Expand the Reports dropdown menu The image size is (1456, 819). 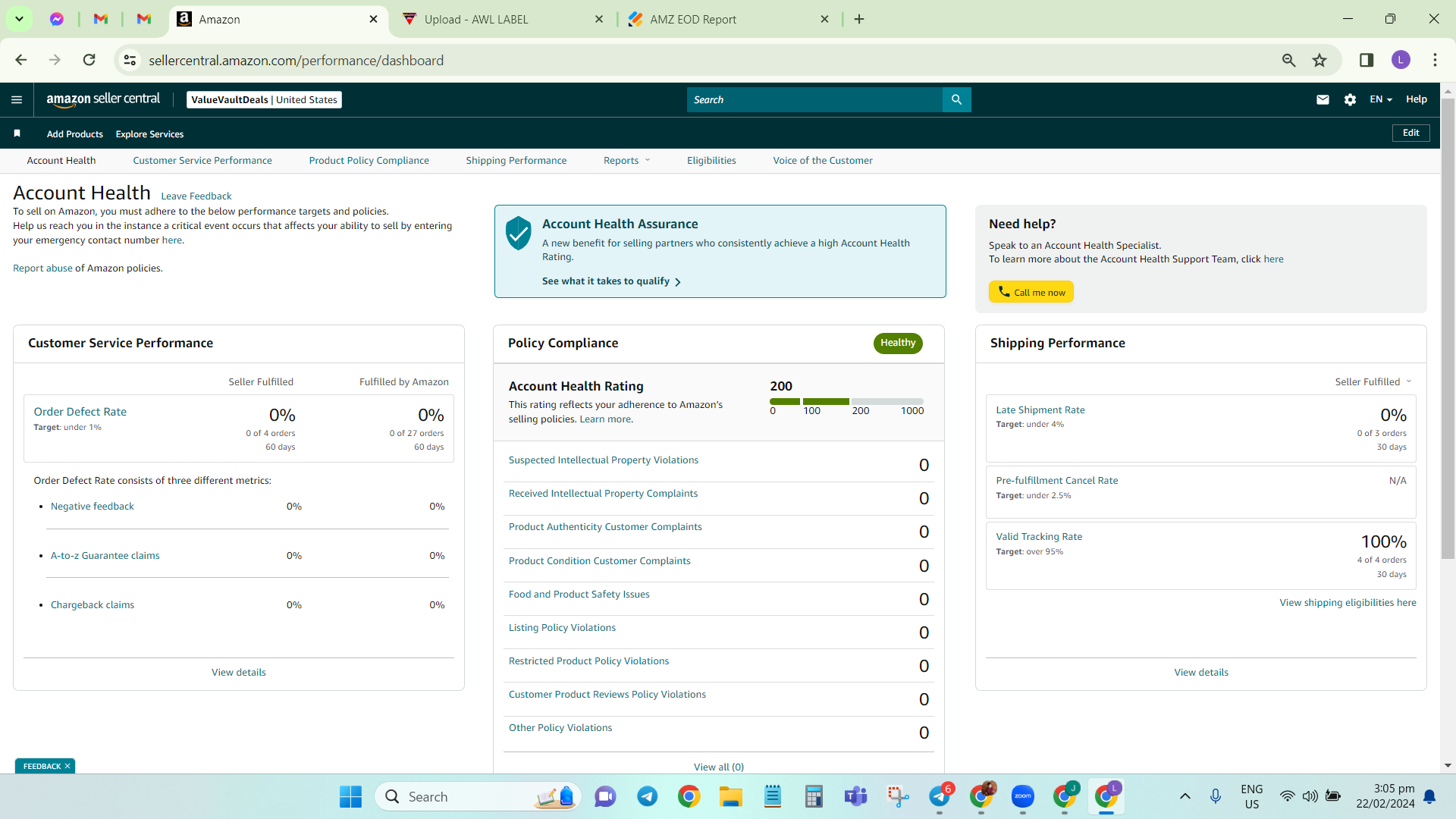(626, 160)
